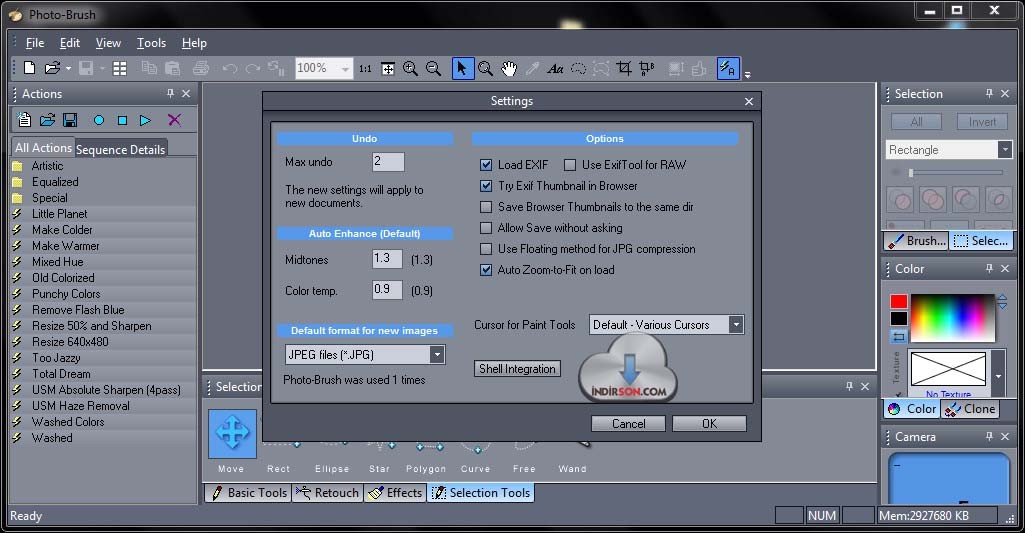Open the Tools menu

pos(151,43)
